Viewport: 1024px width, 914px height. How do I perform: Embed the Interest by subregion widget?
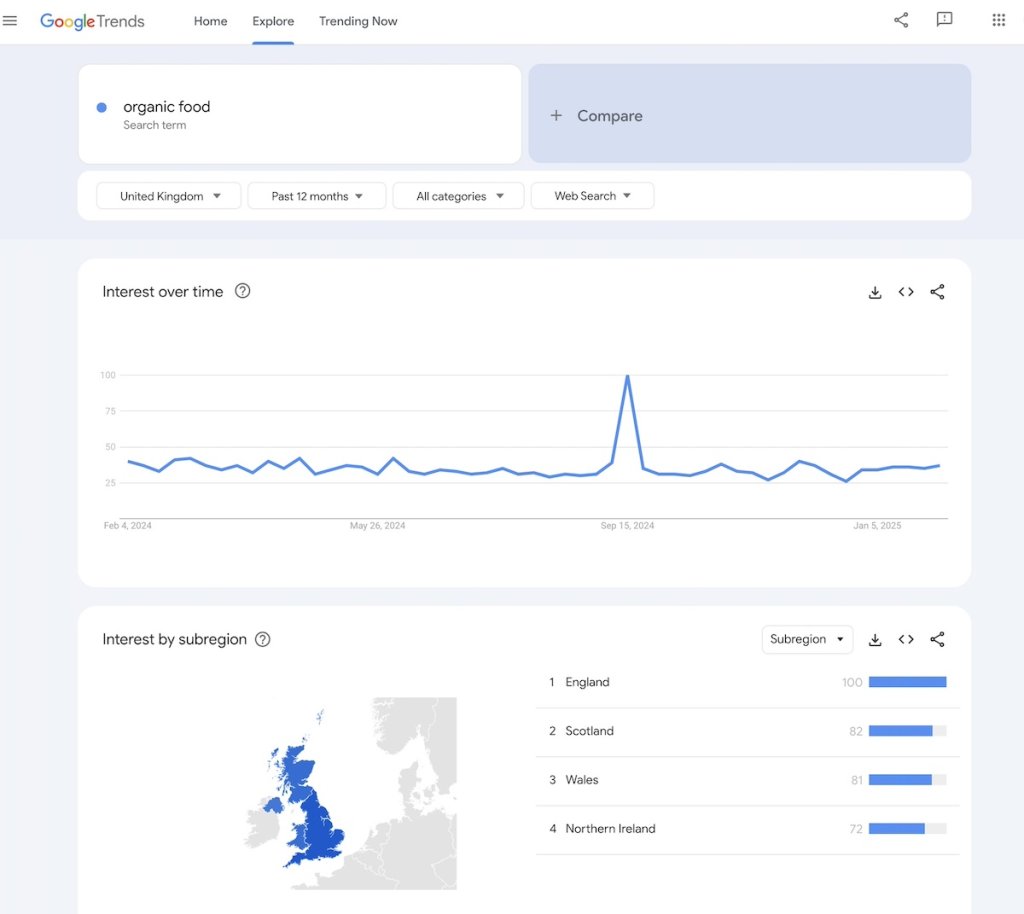tap(906, 639)
